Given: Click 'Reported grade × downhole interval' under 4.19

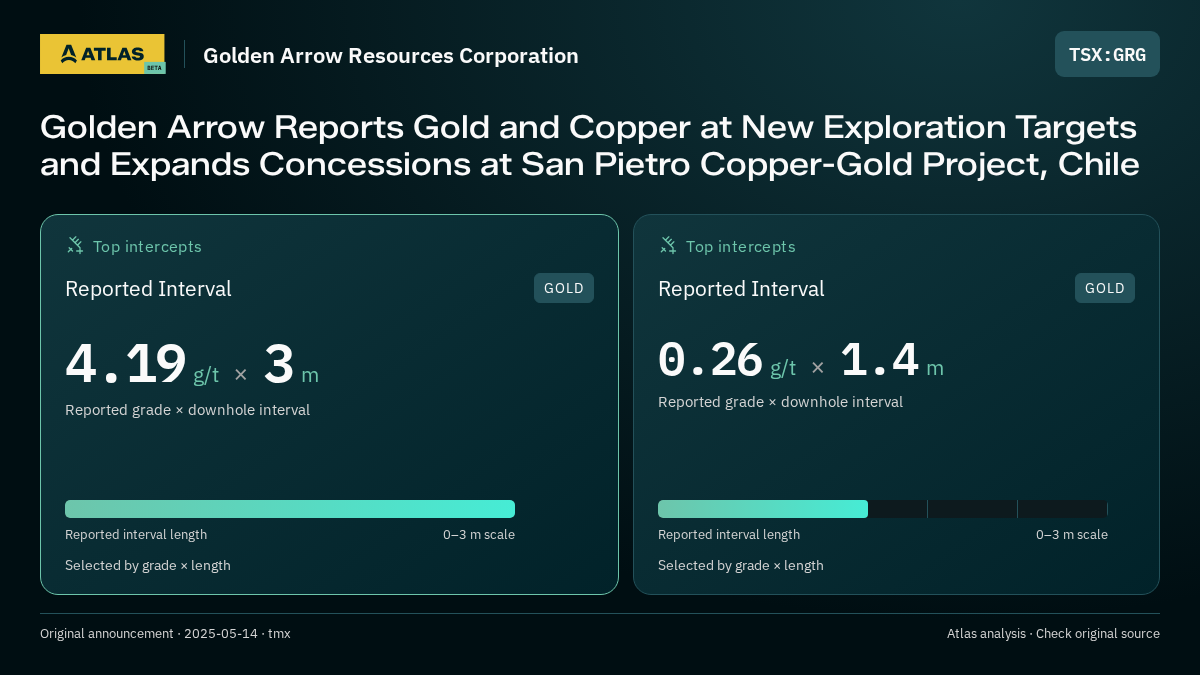Looking at the screenshot, I should coord(187,410).
